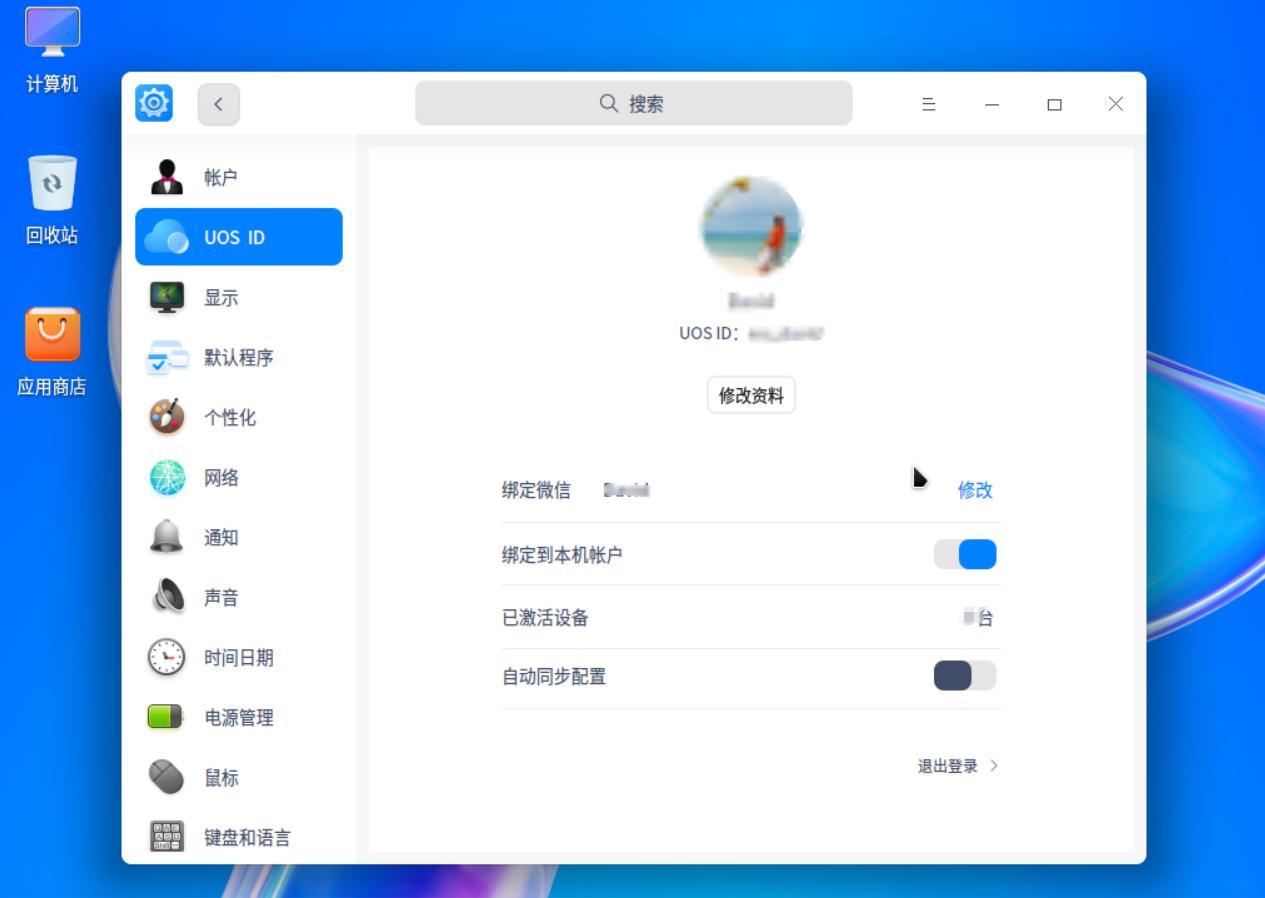Viewport: 1265px width, 898px height.
Task: Toggle 绑定到本机帐户 switch off
Action: (x=965, y=554)
